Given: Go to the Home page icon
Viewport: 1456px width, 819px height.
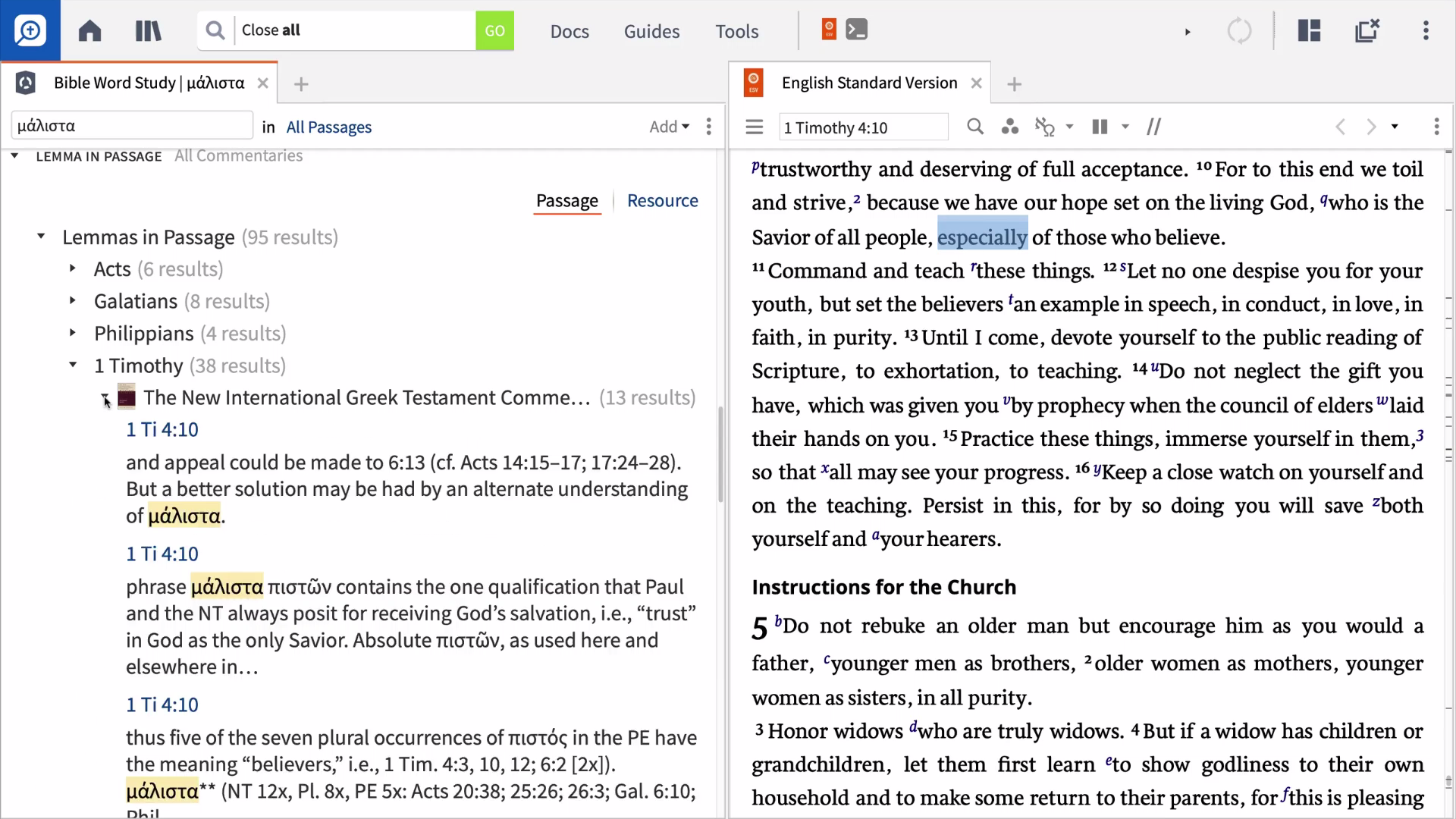Looking at the screenshot, I should [x=89, y=30].
